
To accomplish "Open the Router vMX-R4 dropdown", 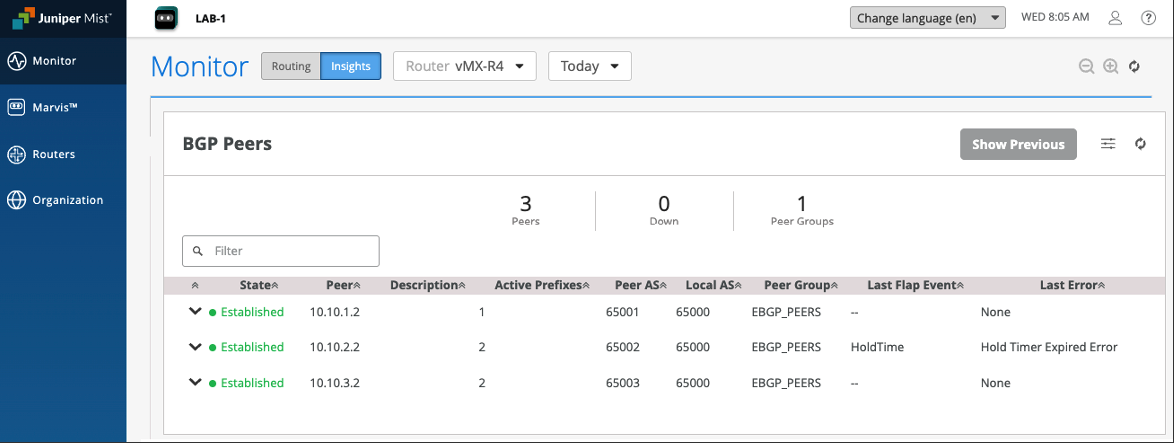I will [465, 67].
